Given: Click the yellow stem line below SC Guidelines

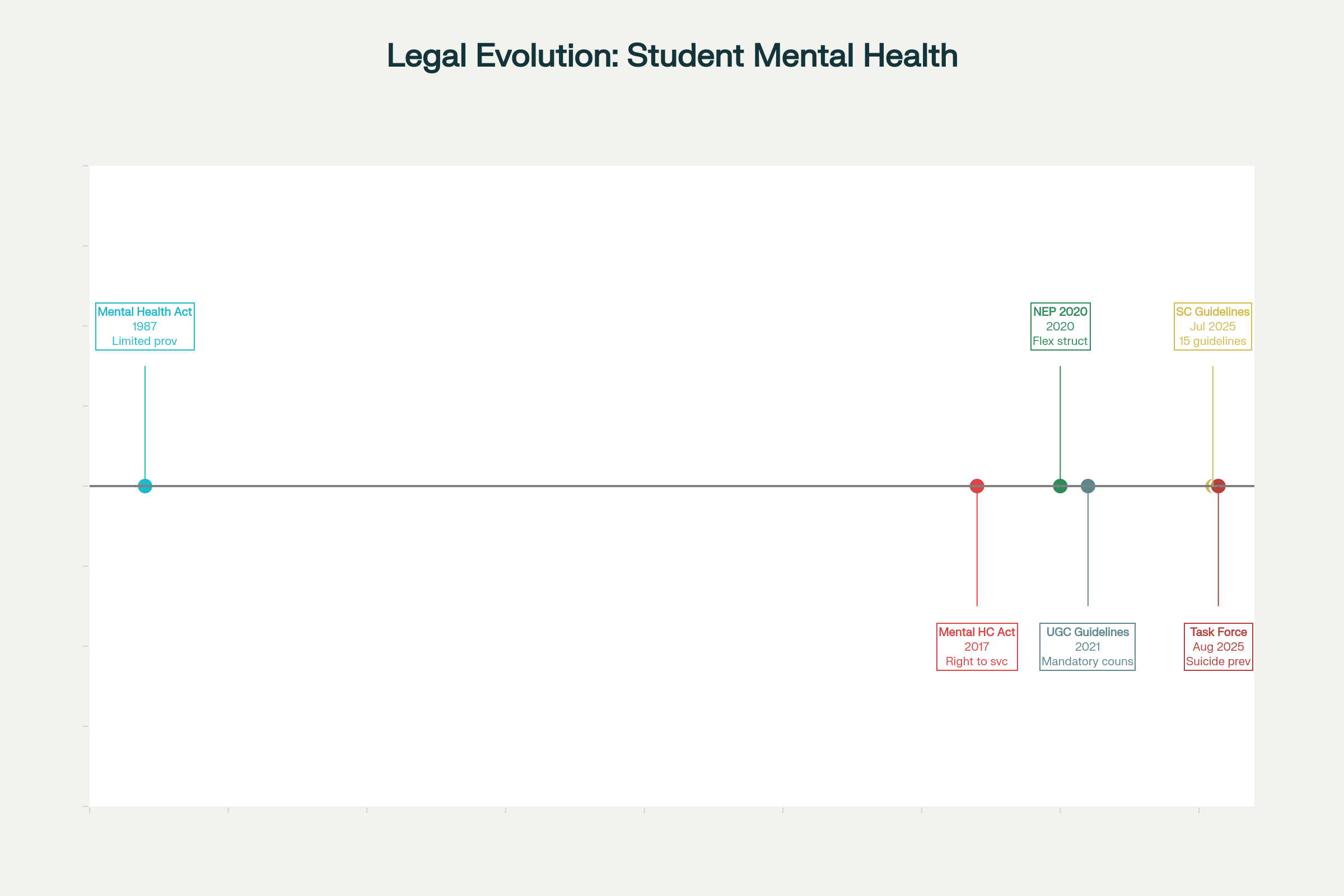Looking at the screenshot, I should tap(1212, 423).
